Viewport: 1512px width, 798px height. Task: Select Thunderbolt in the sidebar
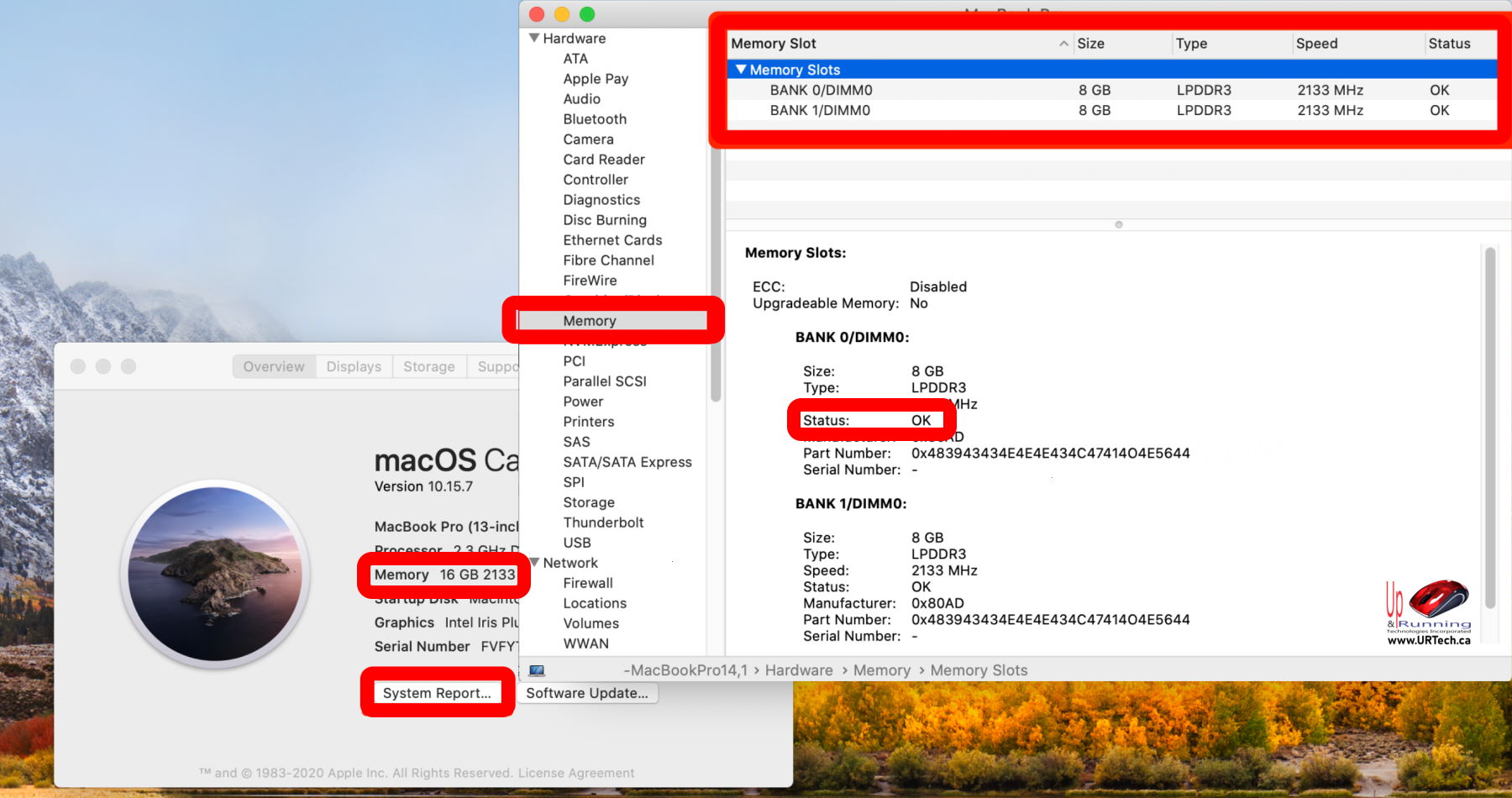coord(603,522)
